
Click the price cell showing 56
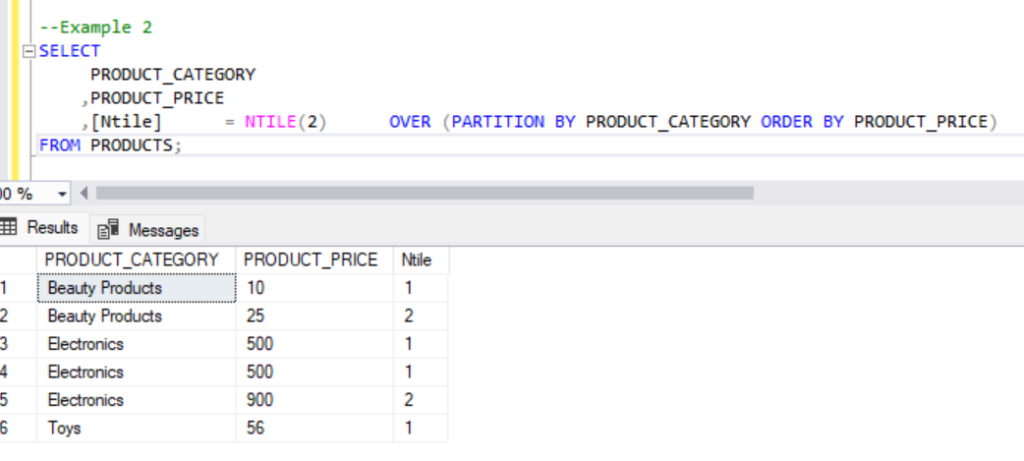pyautogui.click(x=255, y=428)
